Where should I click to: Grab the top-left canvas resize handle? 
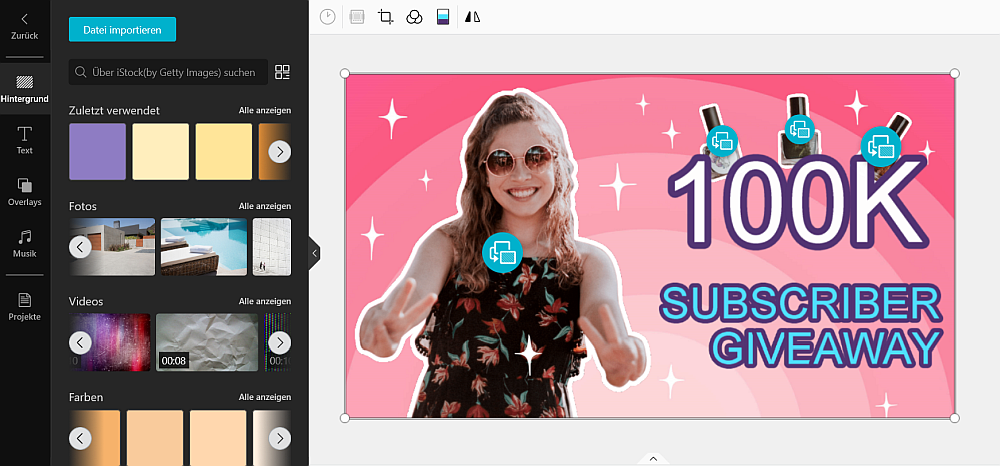pyautogui.click(x=345, y=73)
